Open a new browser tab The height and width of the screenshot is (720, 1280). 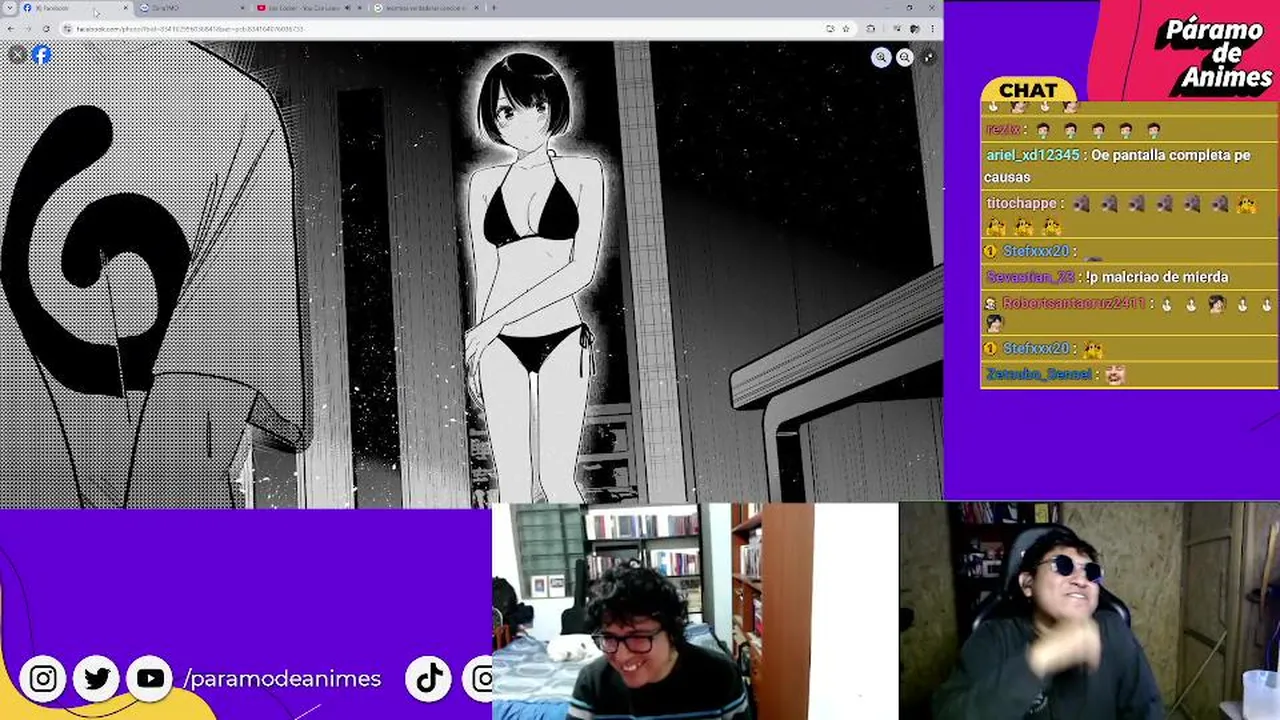click(x=494, y=8)
